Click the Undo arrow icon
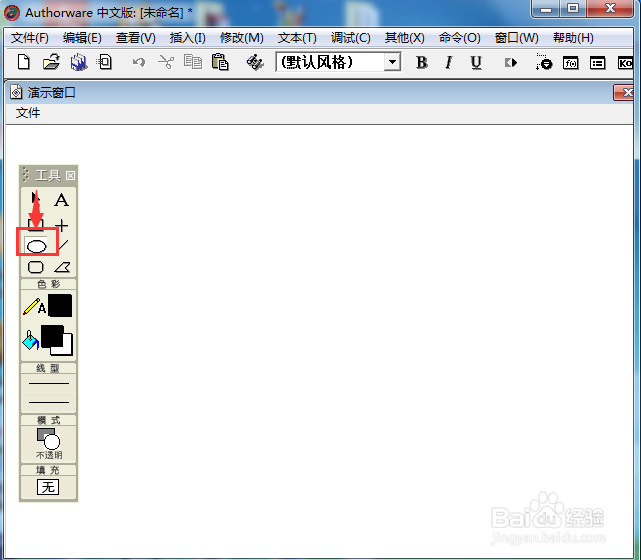641x560 pixels. (139, 63)
